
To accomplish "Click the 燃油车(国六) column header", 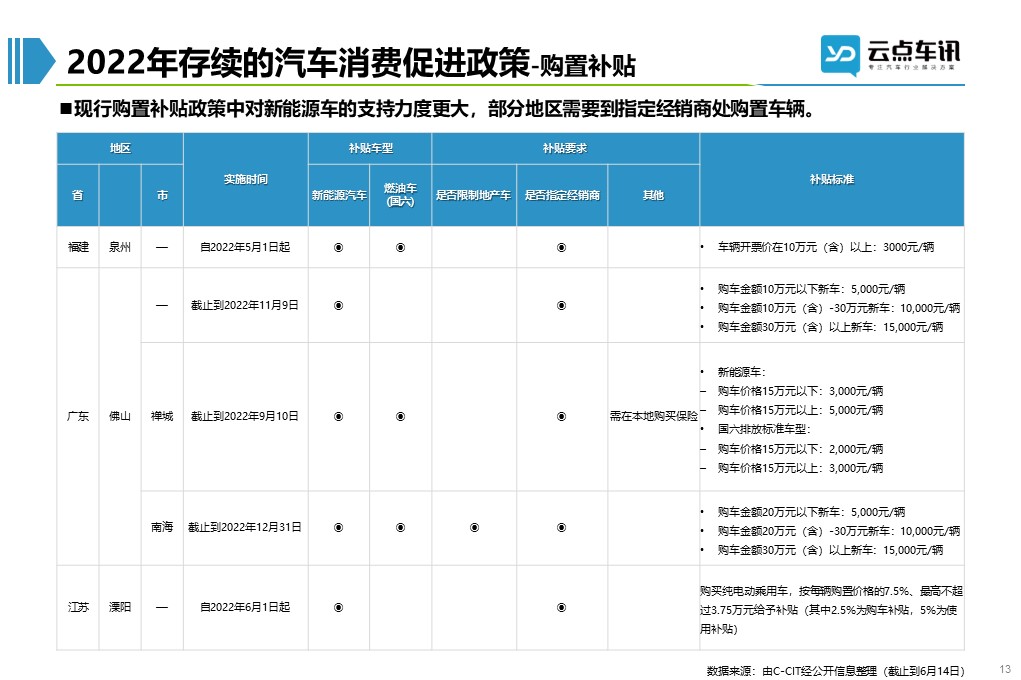I will click(x=400, y=195).
